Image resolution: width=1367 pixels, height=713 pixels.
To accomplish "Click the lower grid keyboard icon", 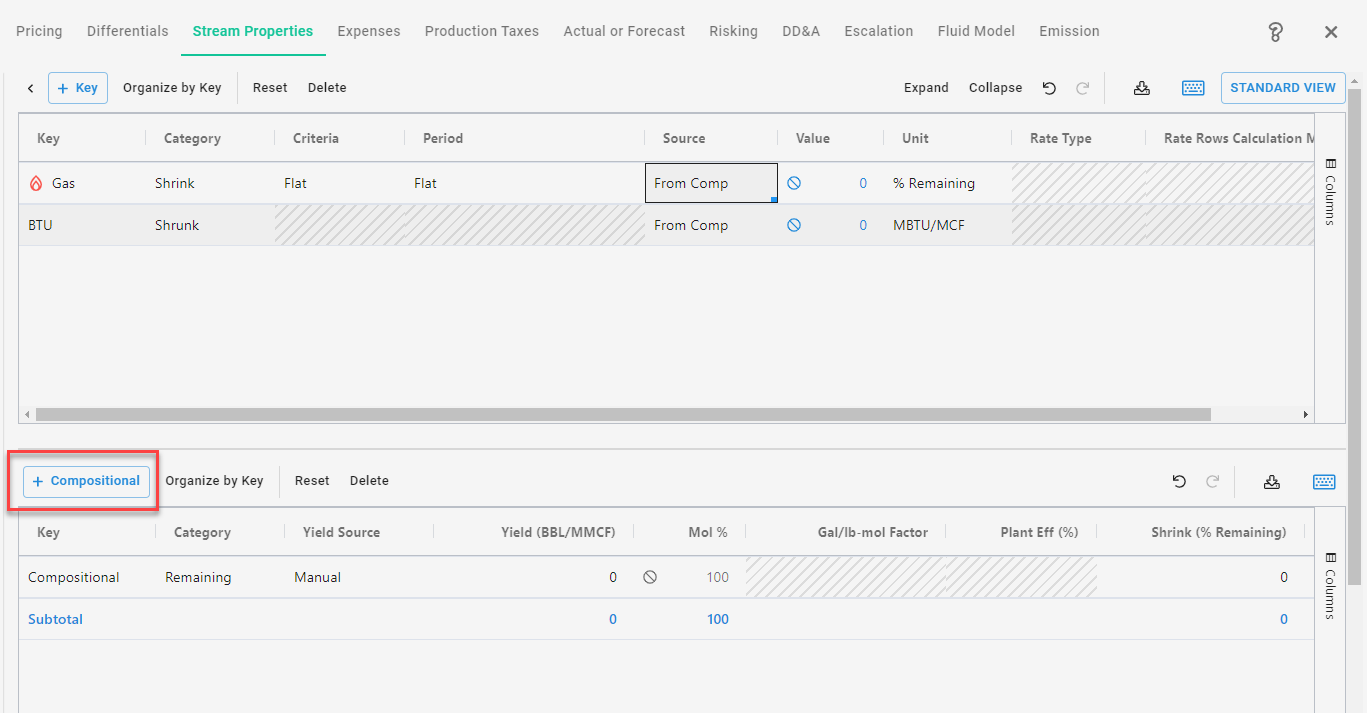I will point(1324,482).
